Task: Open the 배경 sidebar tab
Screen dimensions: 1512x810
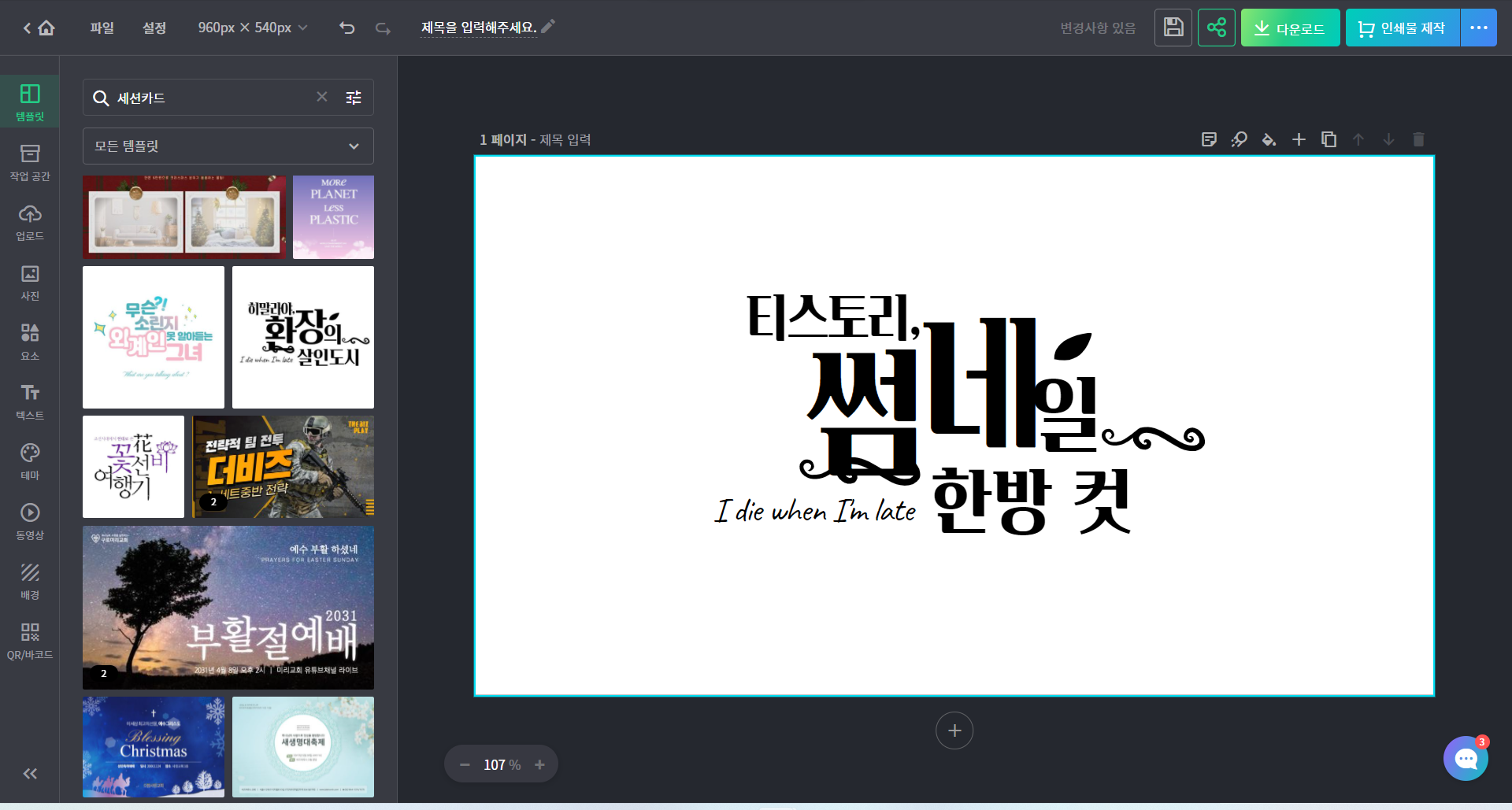Action: point(30,581)
